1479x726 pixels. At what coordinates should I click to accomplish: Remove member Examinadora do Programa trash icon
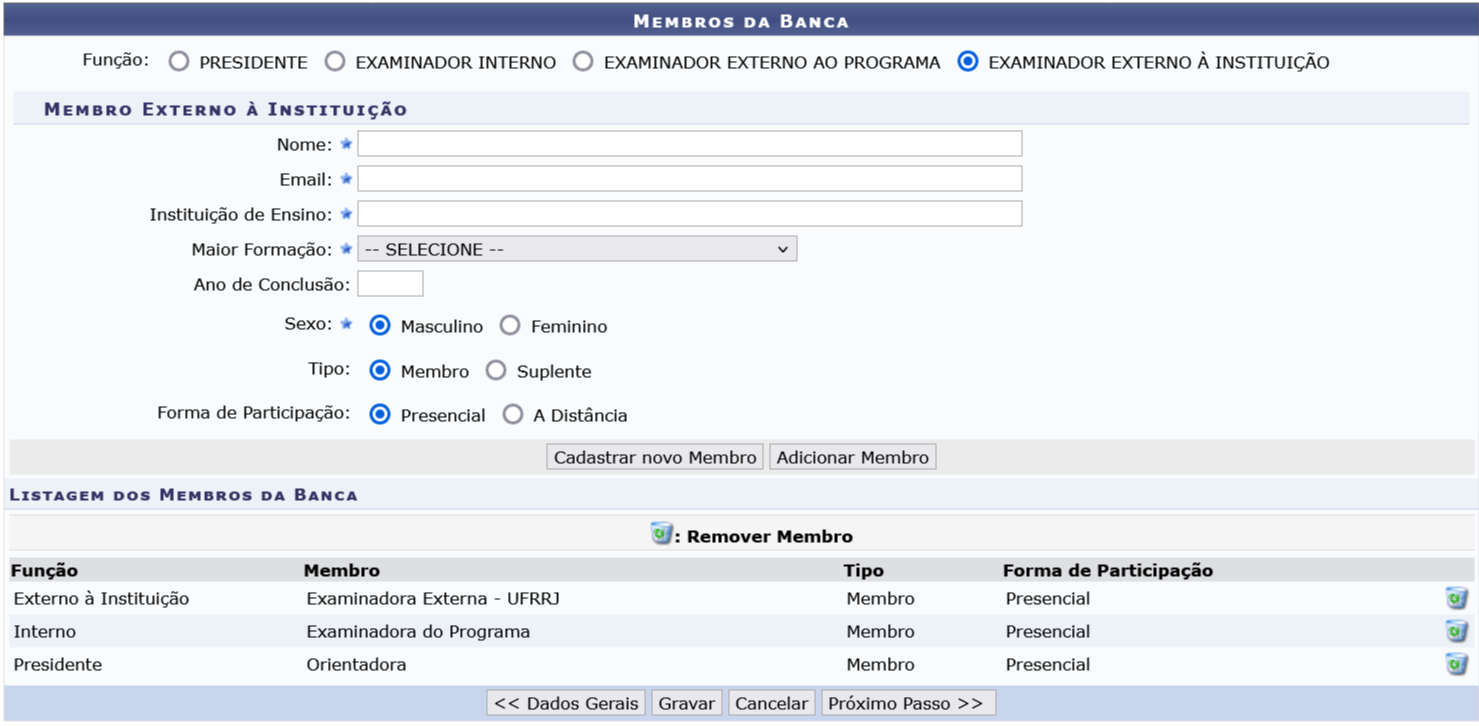[1457, 632]
